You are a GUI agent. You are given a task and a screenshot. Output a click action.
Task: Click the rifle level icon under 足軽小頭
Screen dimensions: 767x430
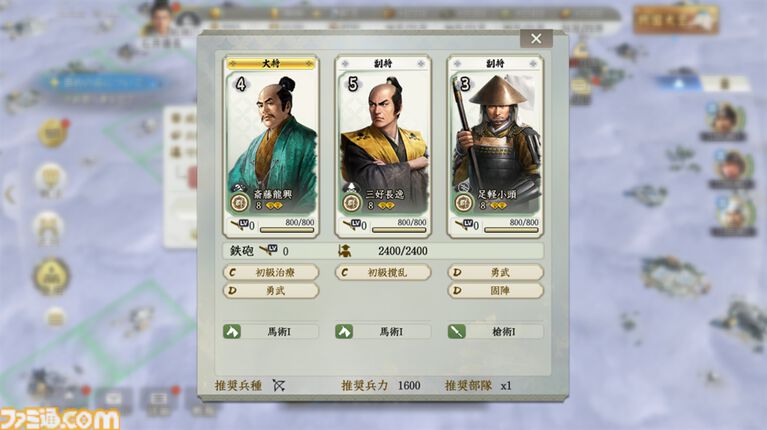point(464,225)
